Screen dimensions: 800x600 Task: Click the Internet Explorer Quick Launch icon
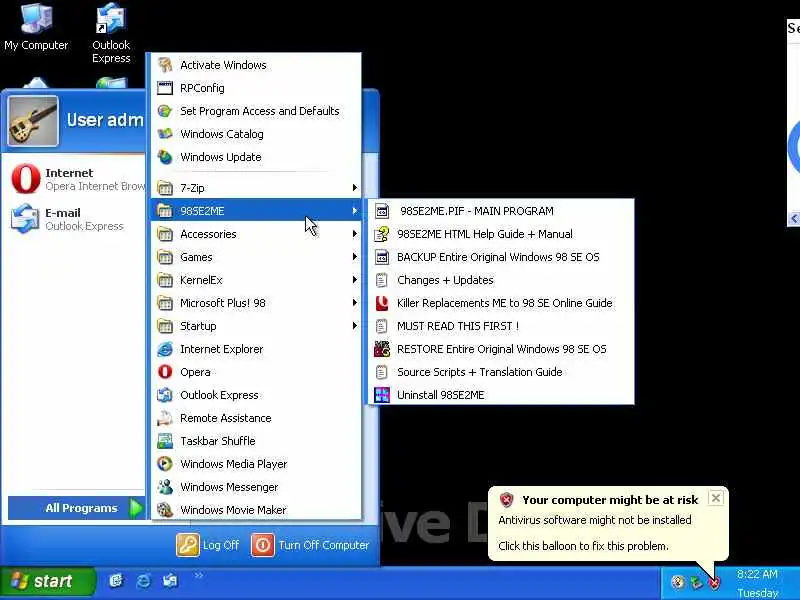144,581
